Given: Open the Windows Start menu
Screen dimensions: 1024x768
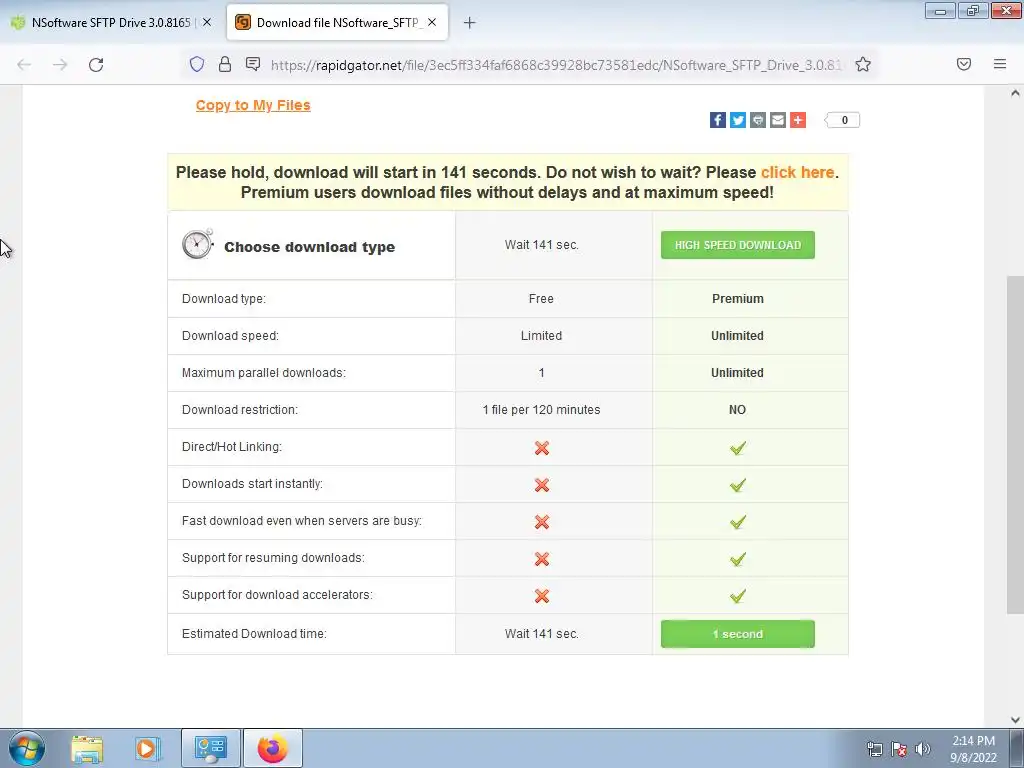Looking at the screenshot, I should [x=27, y=748].
